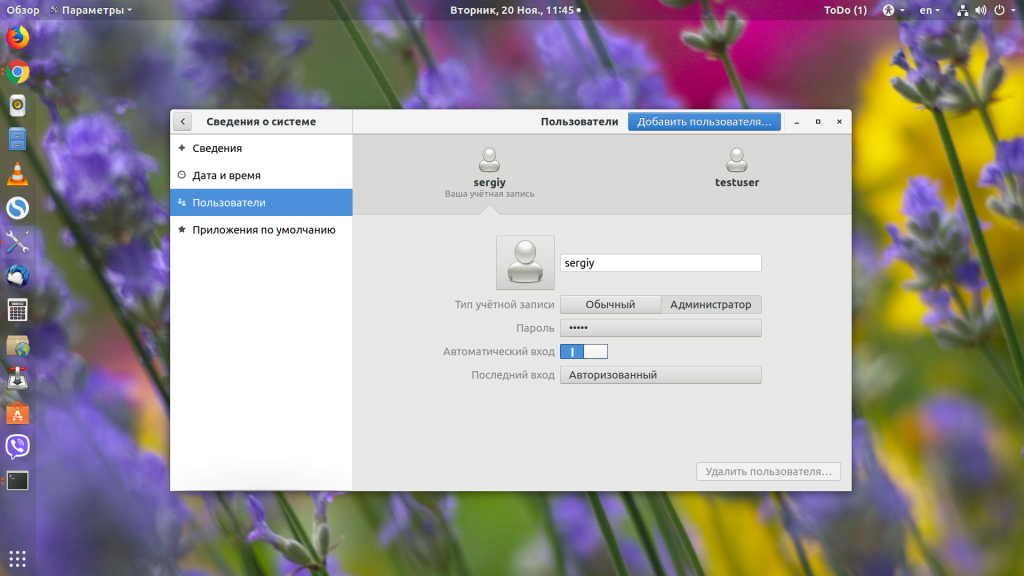This screenshot has width=1024, height=576.
Task: Open VLC media player from the dock
Action: [18, 174]
